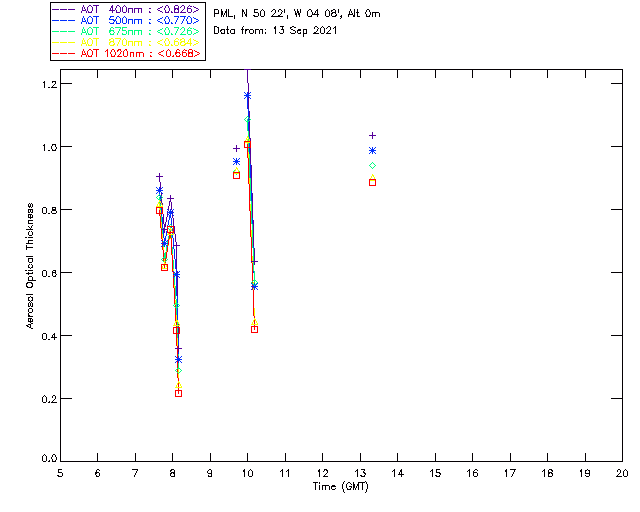The image size is (640, 512).
Task: Click the 'Aerosol Optical Thickness' axis label
Action: click(x=30, y=266)
